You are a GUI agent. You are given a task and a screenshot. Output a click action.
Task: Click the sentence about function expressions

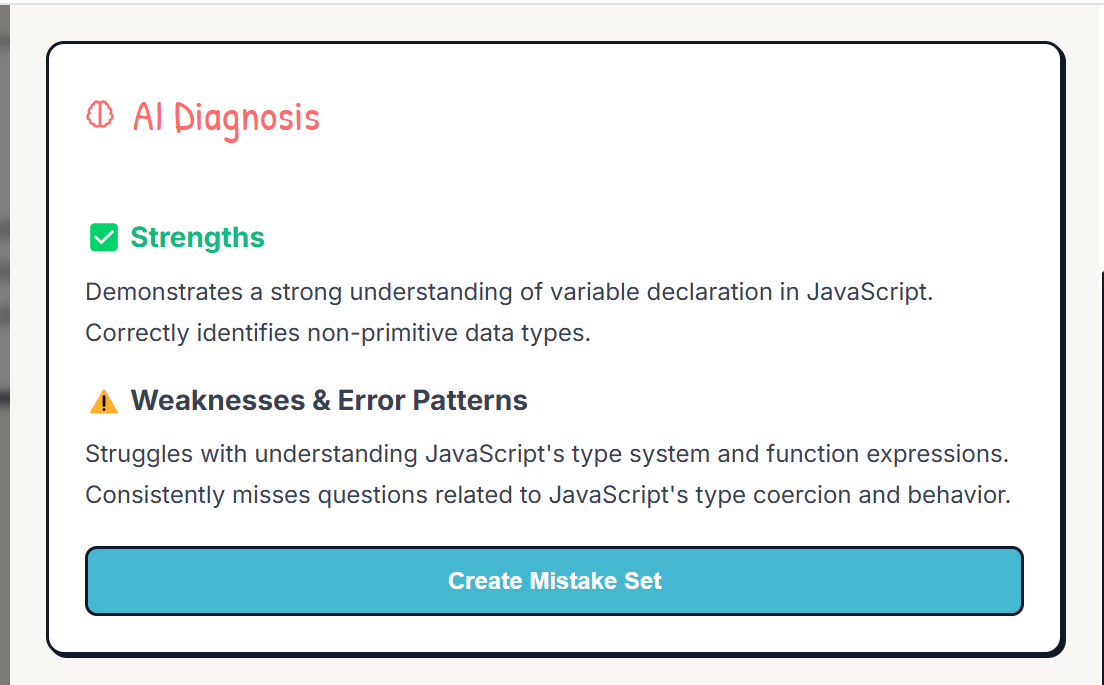[x=547, y=453]
